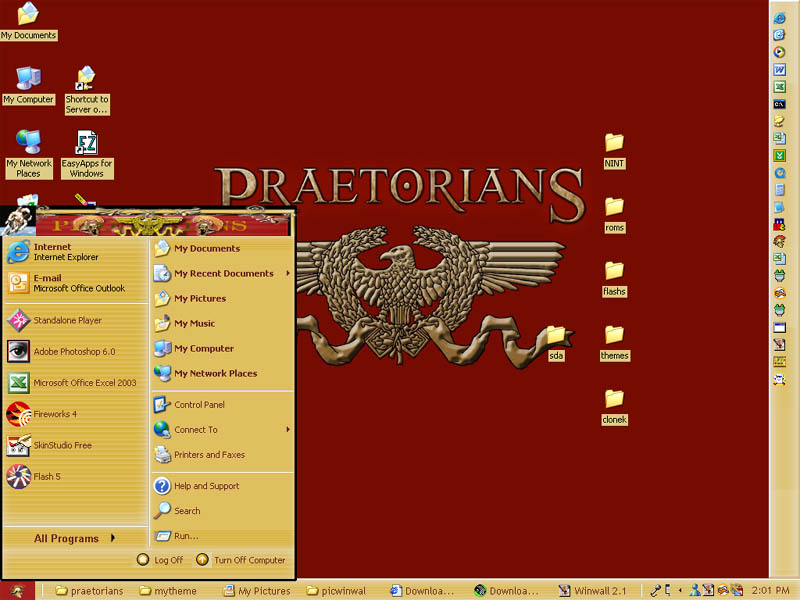The width and height of the screenshot is (800, 600).
Task: Switch to the mytheme taskbar button
Action: 168,591
